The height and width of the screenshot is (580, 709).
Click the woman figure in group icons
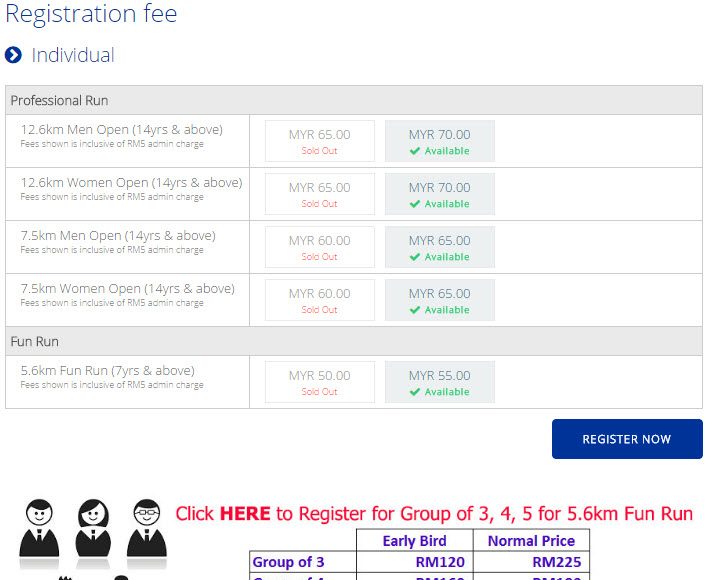pyautogui.click(x=93, y=528)
